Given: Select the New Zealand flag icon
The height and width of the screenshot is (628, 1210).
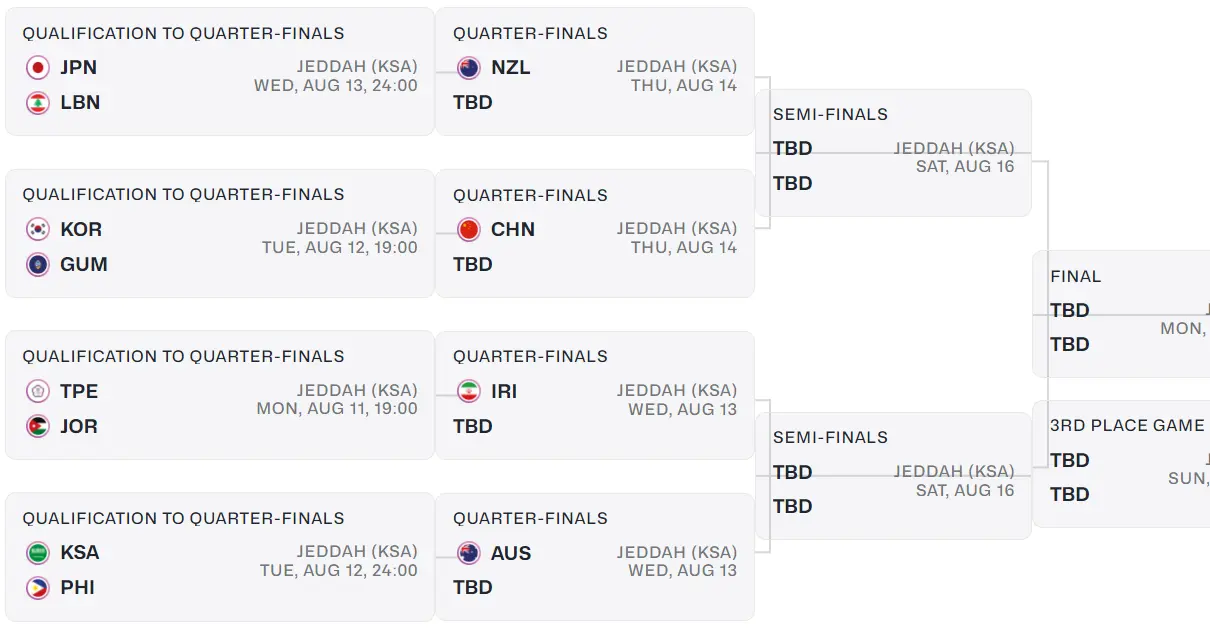Looking at the screenshot, I should point(468,68).
